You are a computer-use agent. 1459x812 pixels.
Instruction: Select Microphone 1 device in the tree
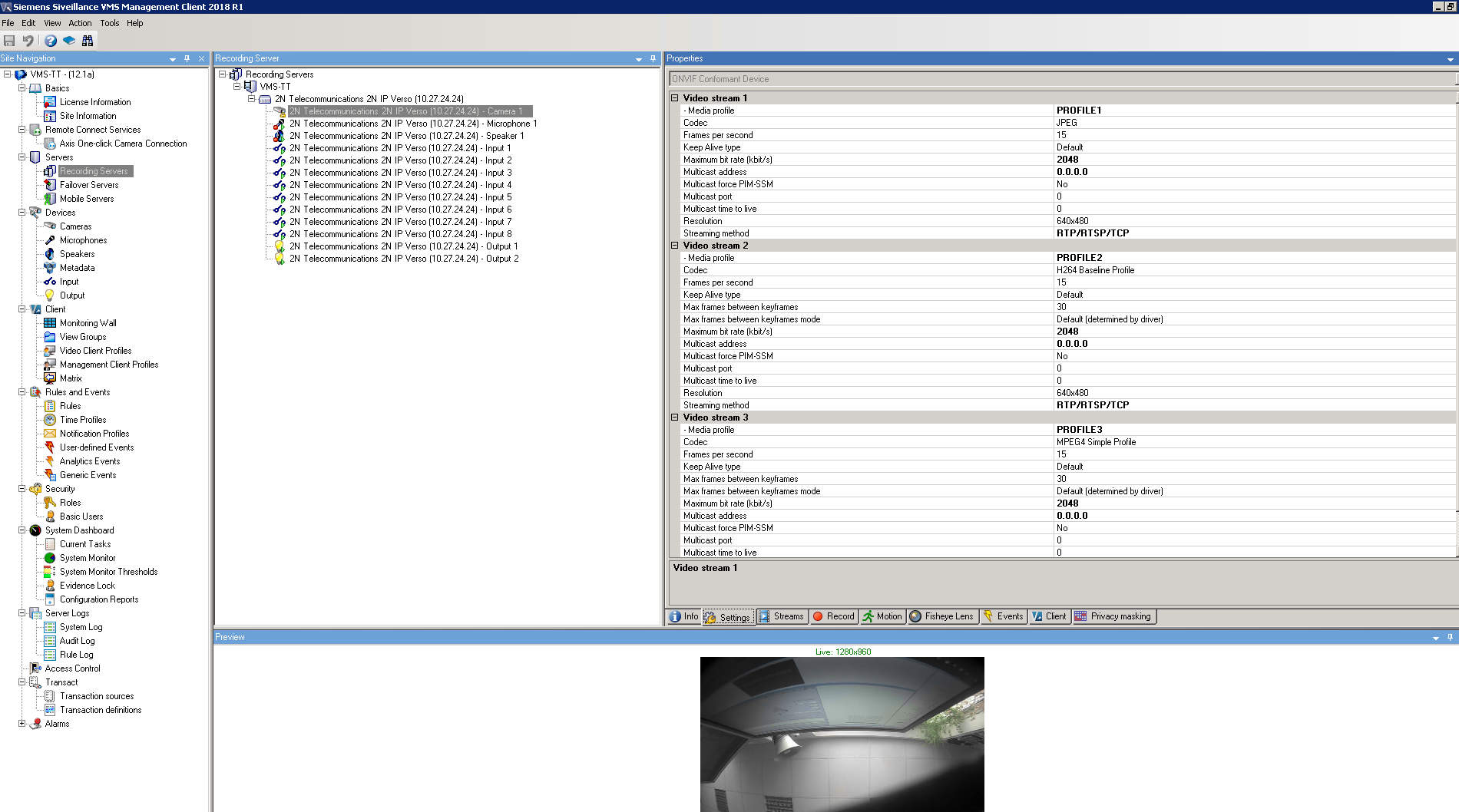click(412, 124)
